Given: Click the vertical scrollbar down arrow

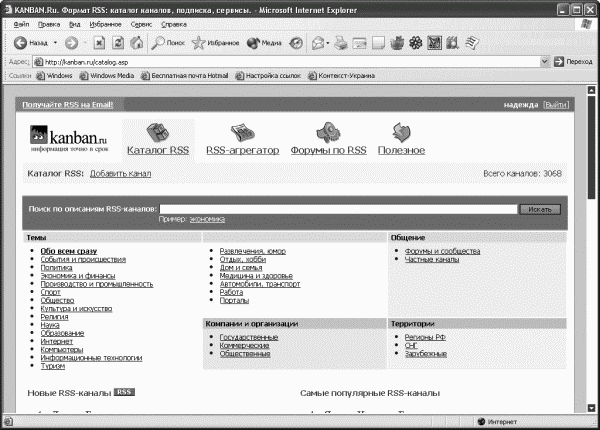Looking at the screenshot, I should [x=591, y=408].
